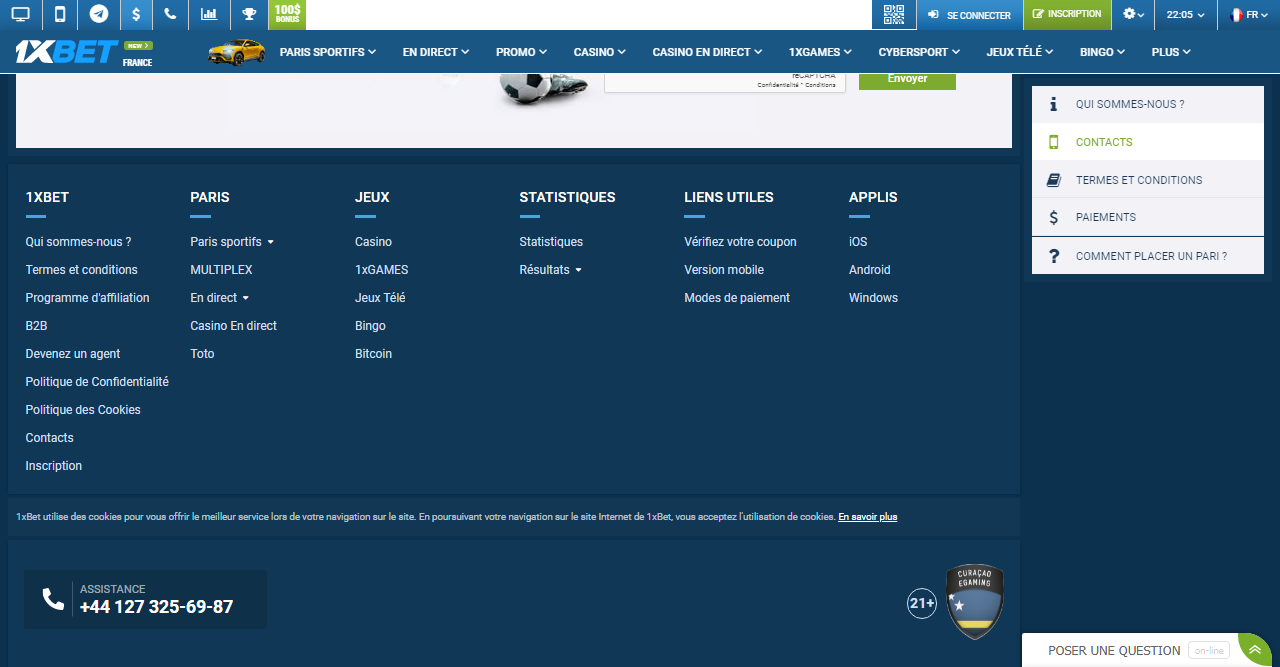Viewport: 1280px width, 667px height.
Task: Open the FR language selector
Action: [1249, 15]
